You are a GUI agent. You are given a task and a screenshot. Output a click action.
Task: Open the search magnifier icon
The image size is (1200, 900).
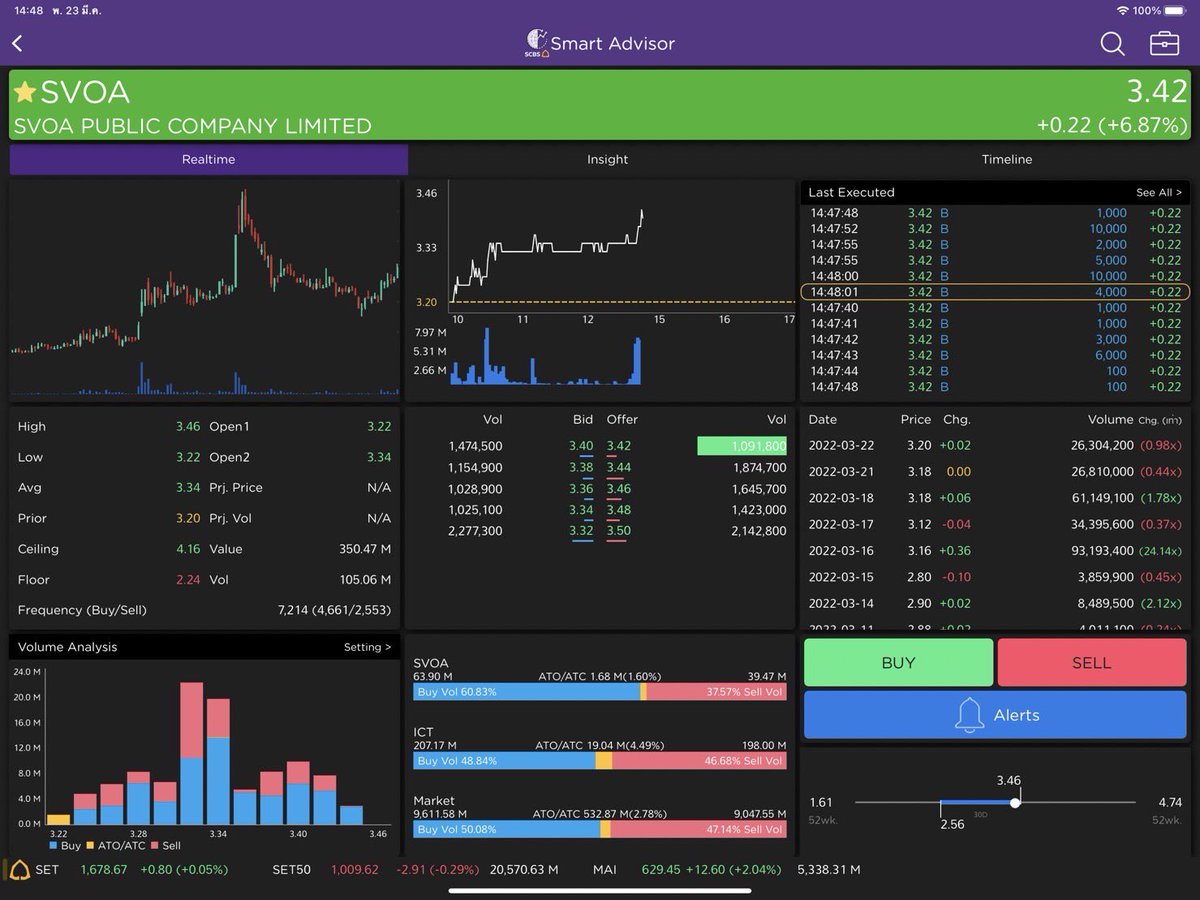[1112, 43]
